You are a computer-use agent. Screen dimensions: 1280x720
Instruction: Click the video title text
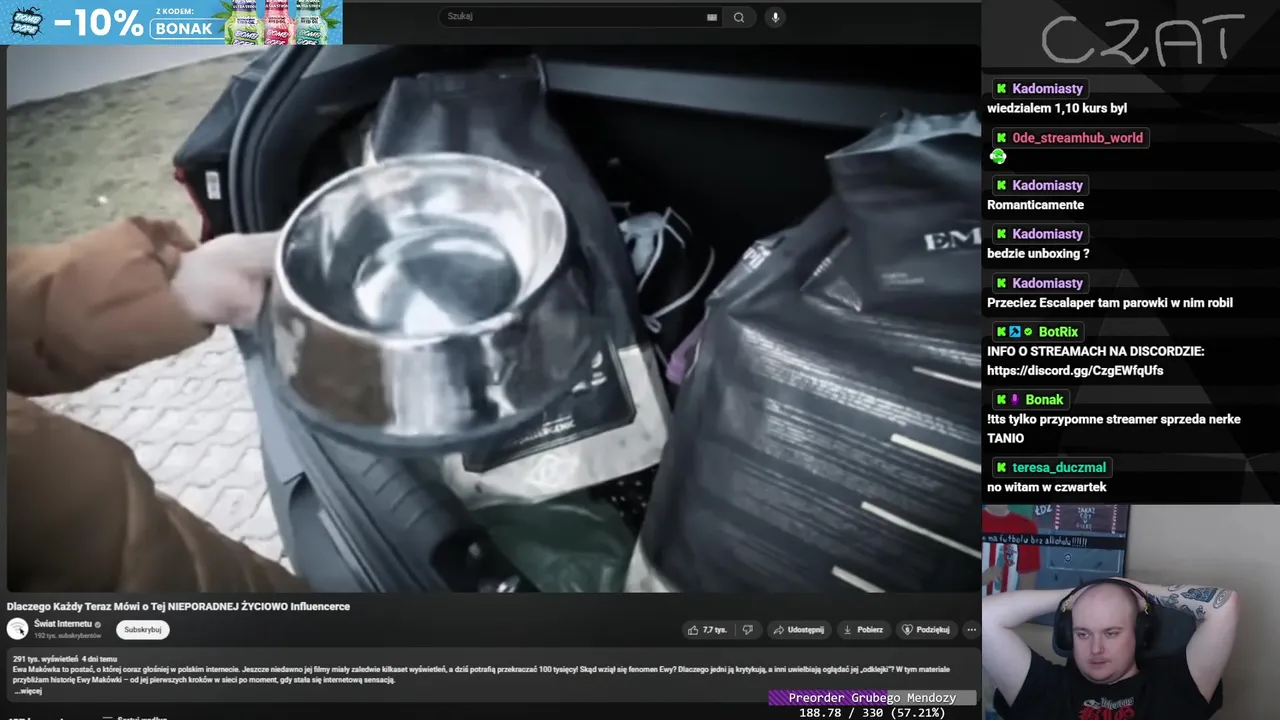[x=178, y=606]
